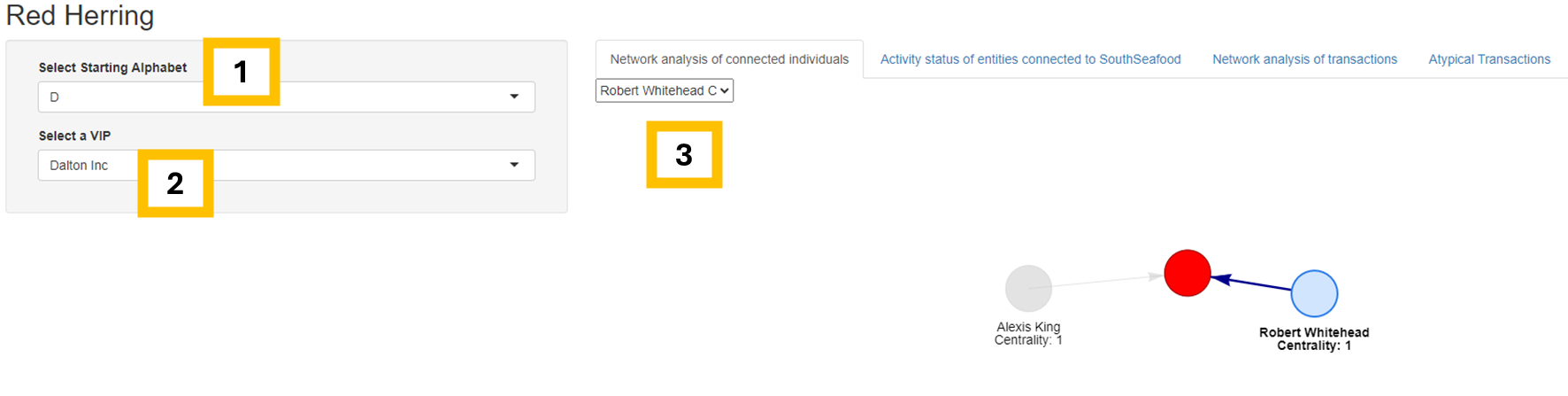Select the Atypical Transactions tab
The image size is (1568, 396).
1488,59
